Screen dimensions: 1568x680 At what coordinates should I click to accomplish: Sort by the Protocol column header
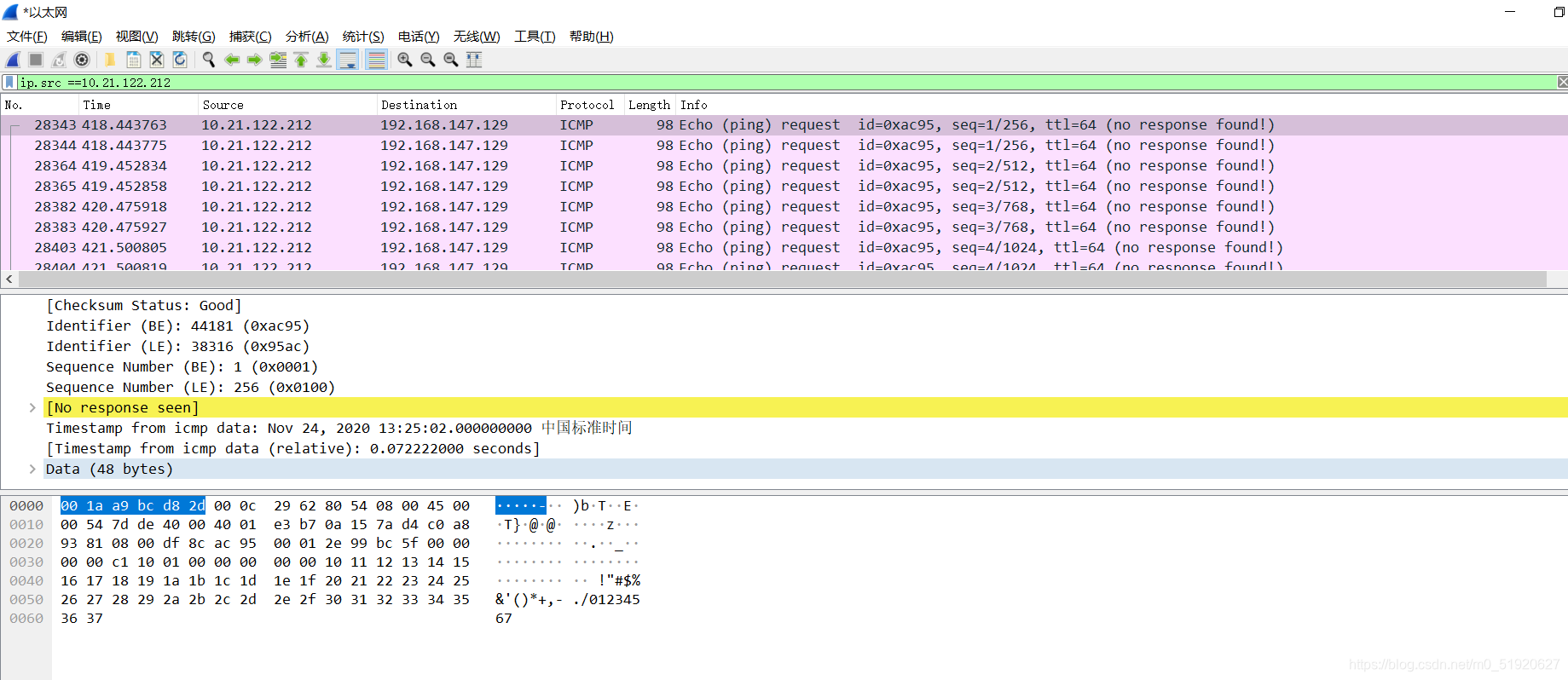589,105
